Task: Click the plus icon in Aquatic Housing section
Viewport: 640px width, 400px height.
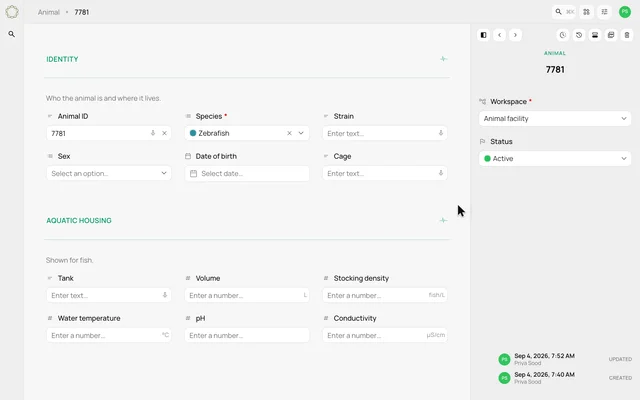Action: (443, 220)
